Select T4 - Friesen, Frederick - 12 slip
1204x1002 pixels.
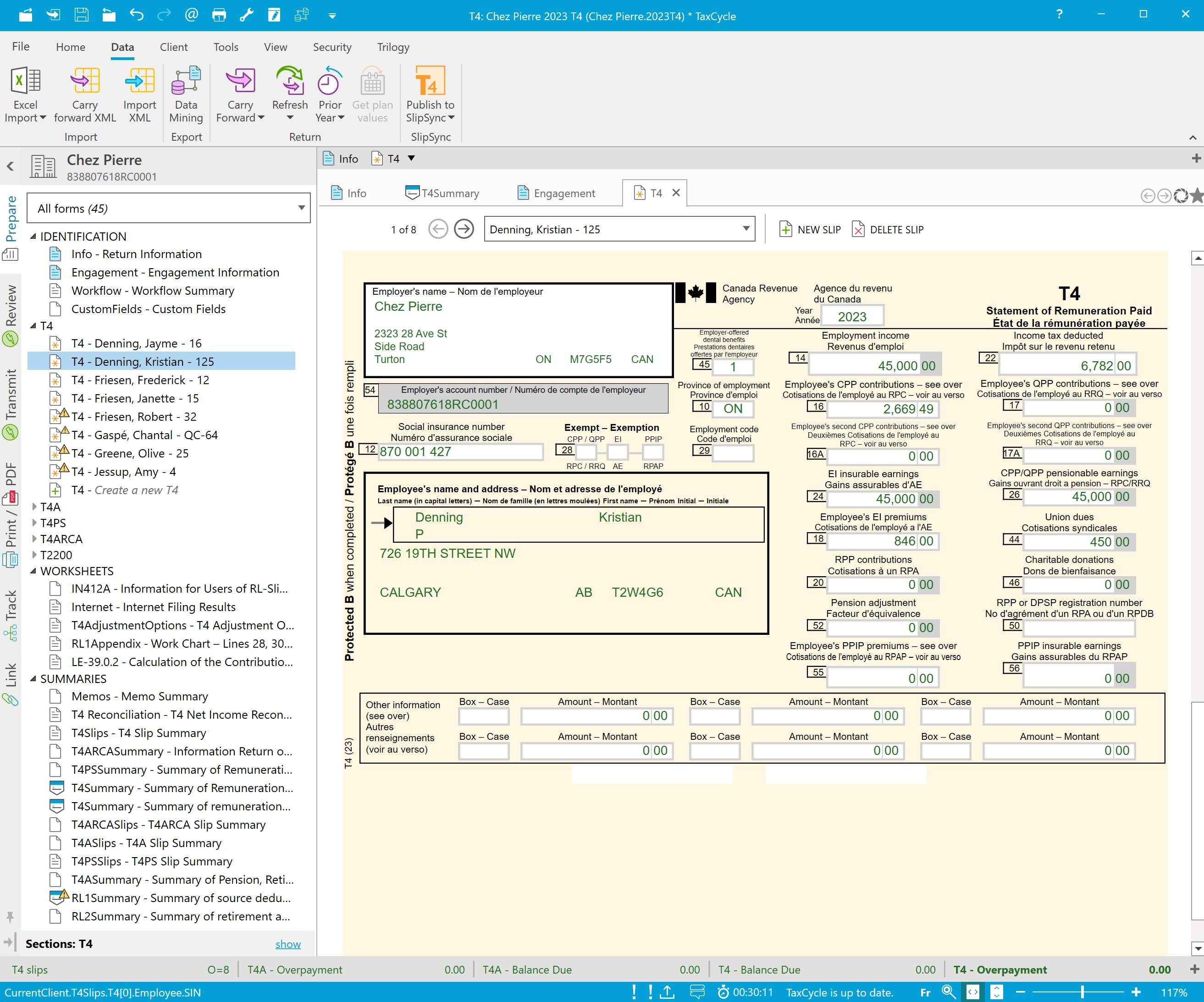tap(140, 380)
